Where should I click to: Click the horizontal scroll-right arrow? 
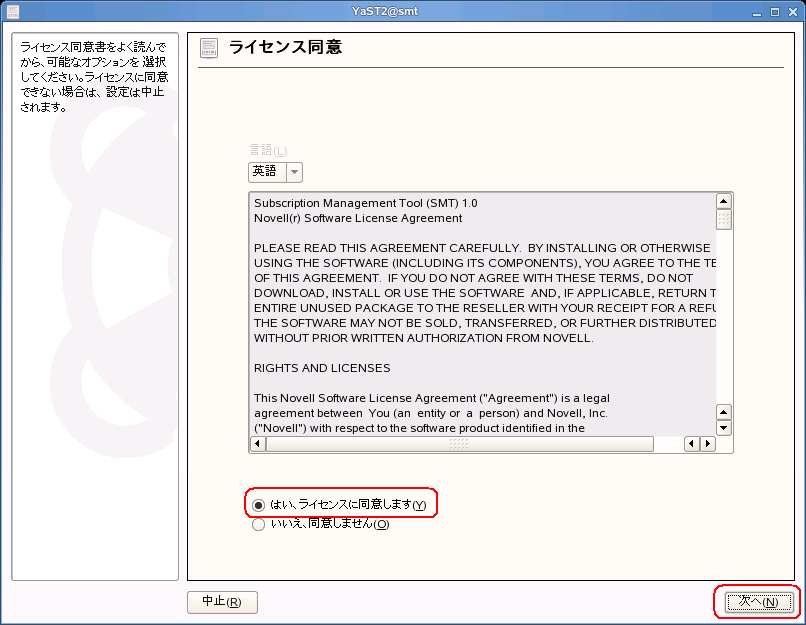point(707,444)
